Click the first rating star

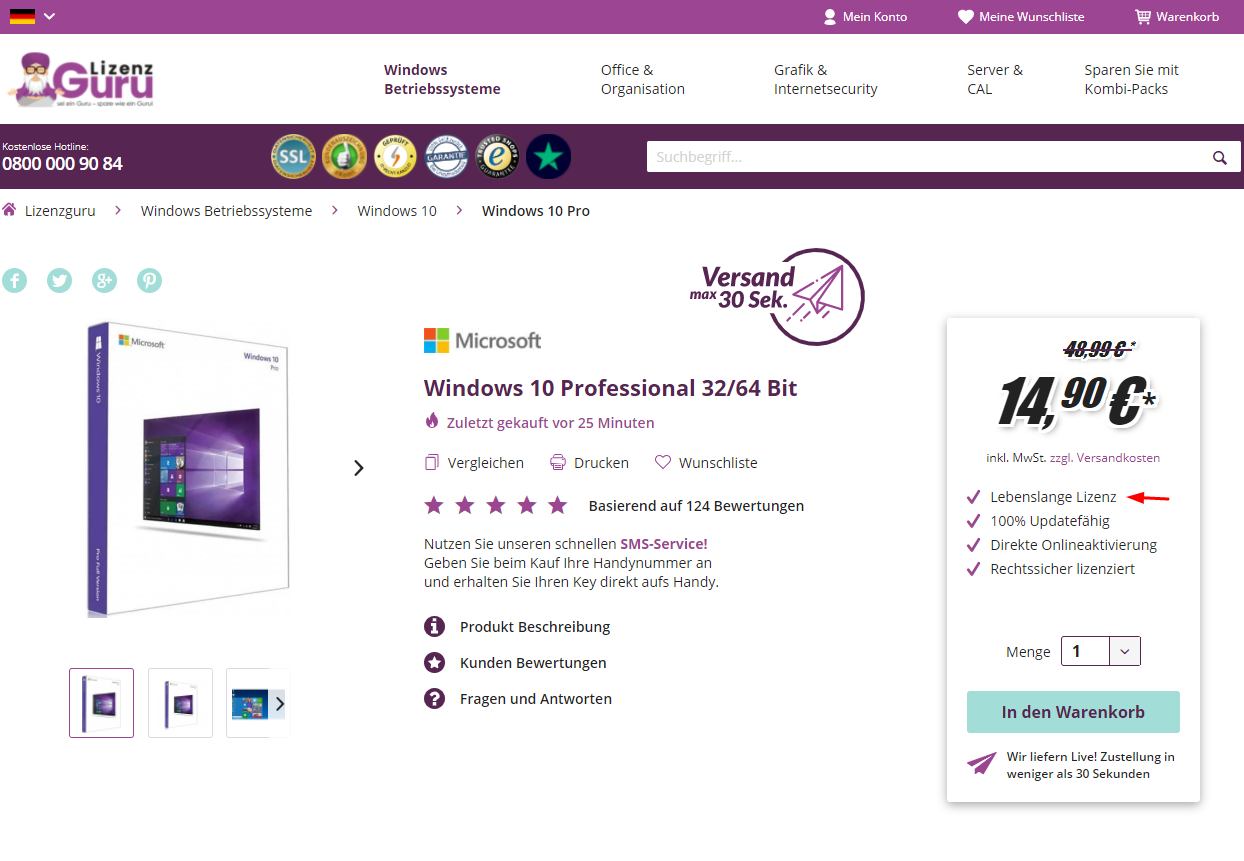point(434,505)
